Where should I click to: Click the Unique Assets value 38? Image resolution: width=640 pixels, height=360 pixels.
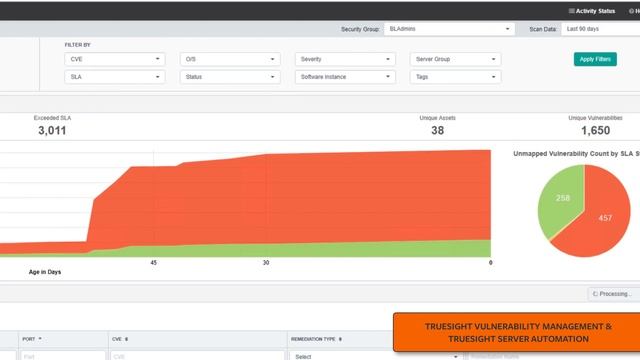pos(438,131)
